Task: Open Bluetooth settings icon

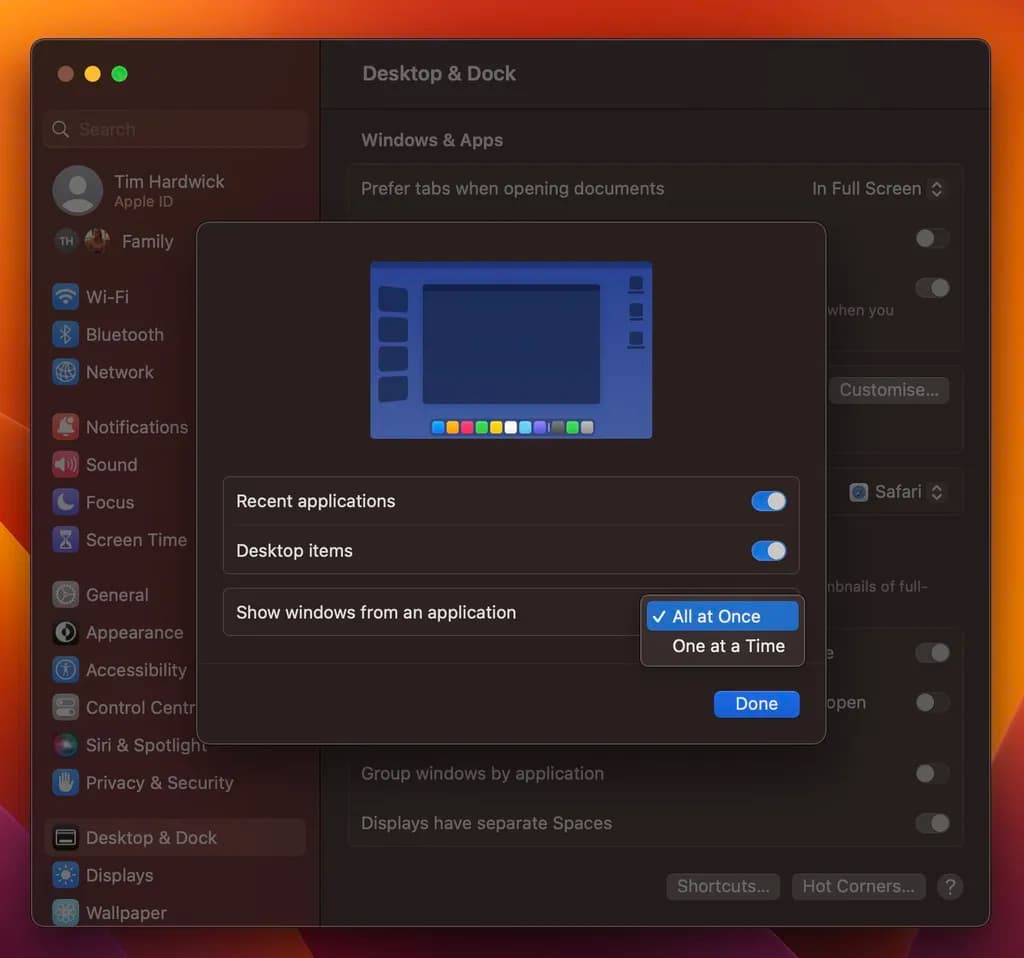Action: point(66,335)
